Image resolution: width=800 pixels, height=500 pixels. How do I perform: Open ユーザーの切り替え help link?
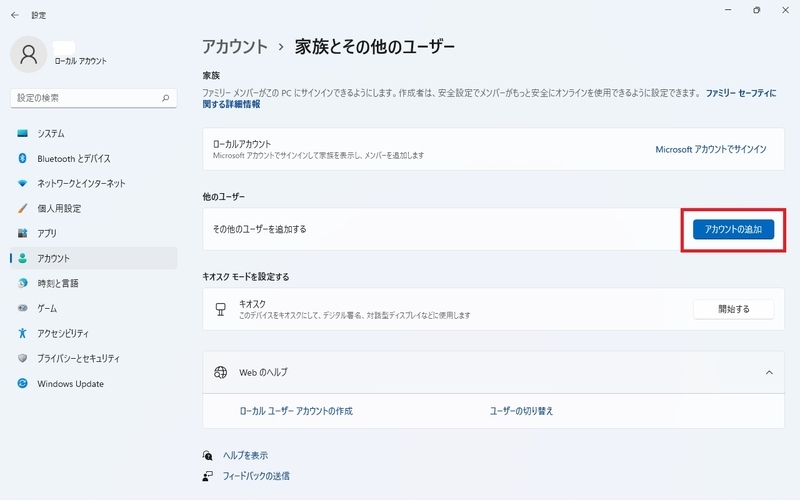(521, 411)
